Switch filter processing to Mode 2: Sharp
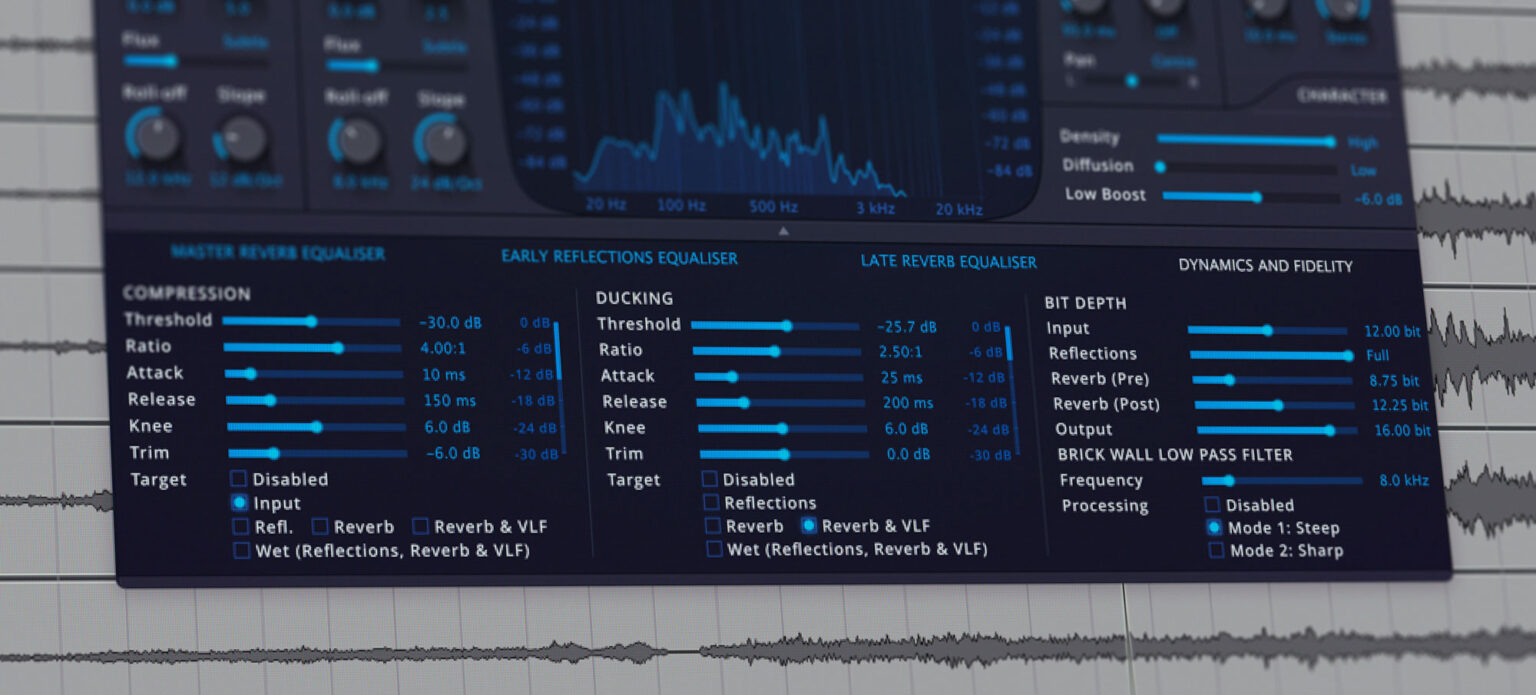Image resolution: width=1536 pixels, height=695 pixels. tap(1216, 549)
